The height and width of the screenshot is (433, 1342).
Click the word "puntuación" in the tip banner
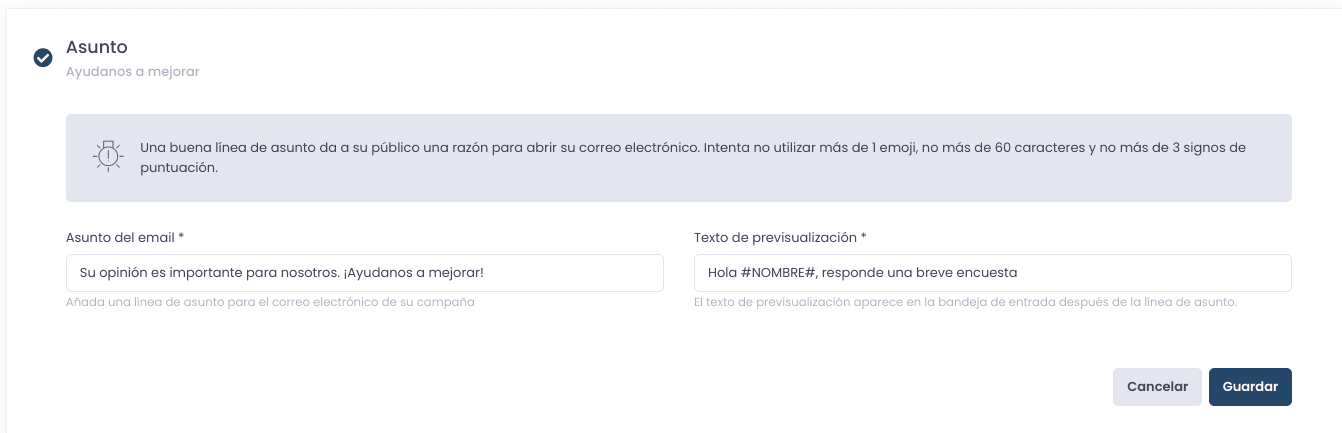point(179,169)
